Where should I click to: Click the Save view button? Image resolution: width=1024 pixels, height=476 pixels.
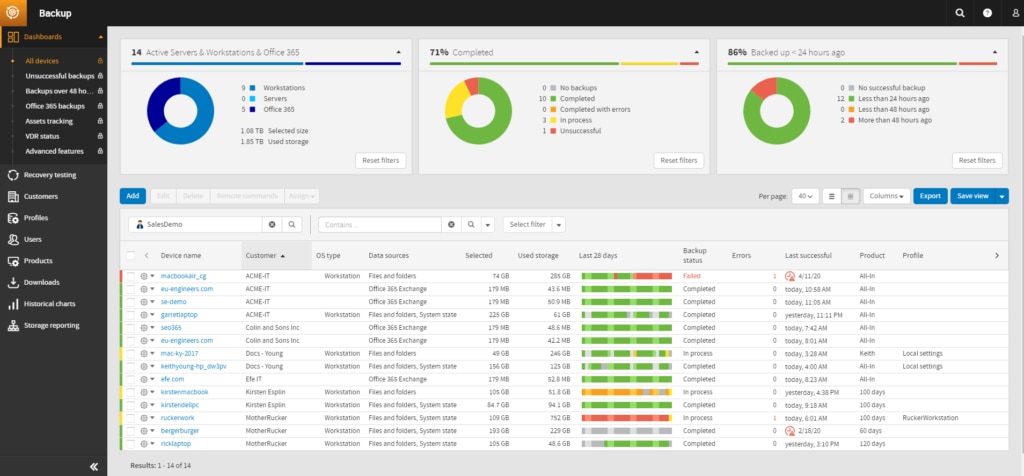(973, 196)
